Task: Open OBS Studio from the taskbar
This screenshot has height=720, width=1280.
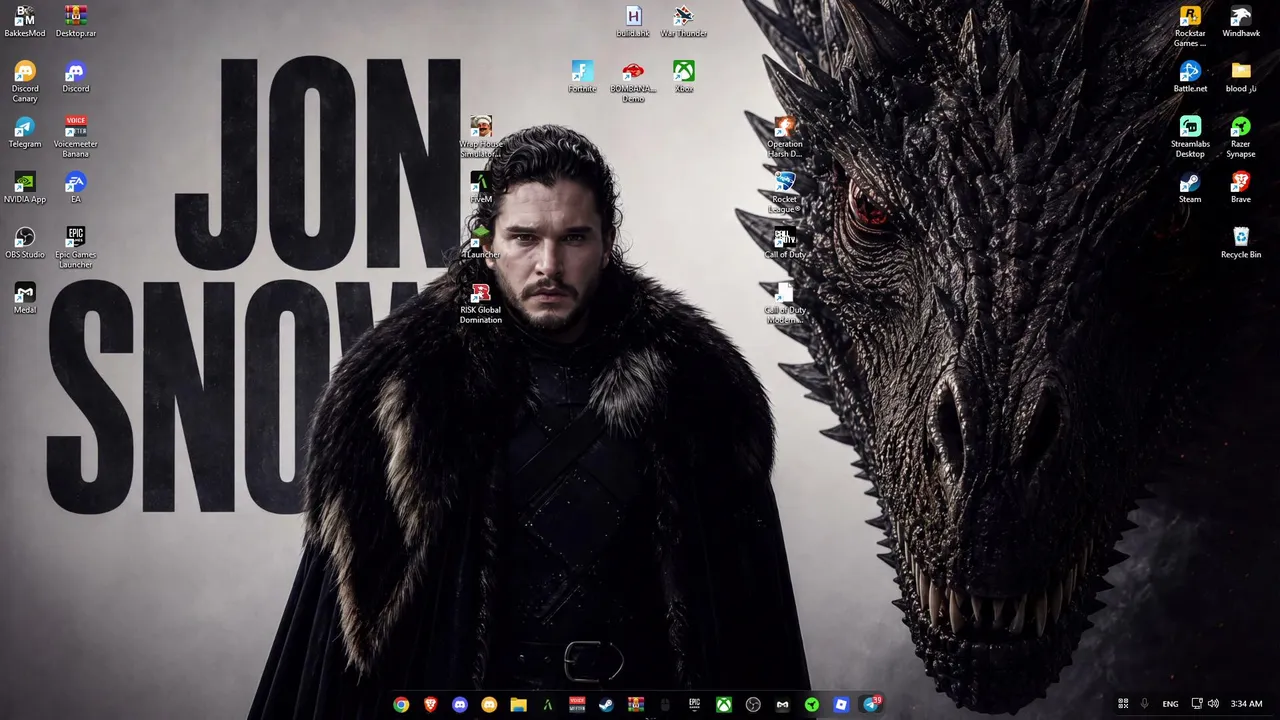Action: coord(753,705)
